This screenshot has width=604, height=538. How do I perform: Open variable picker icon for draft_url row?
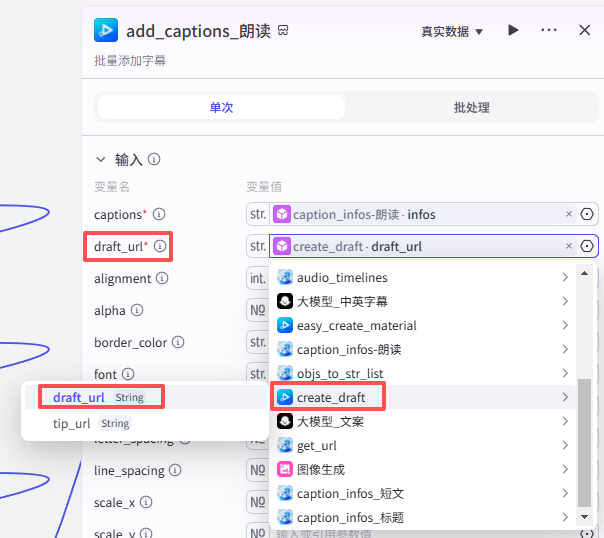pyautogui.click(x=587, y=246)
